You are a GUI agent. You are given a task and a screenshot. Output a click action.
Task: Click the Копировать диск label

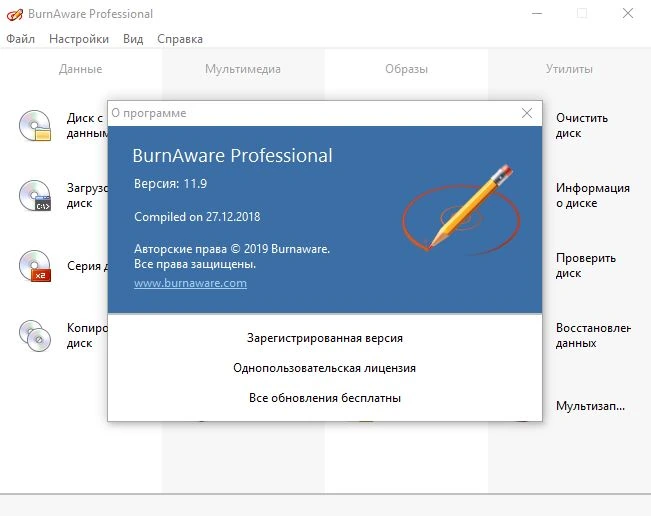tap(87, 335)
